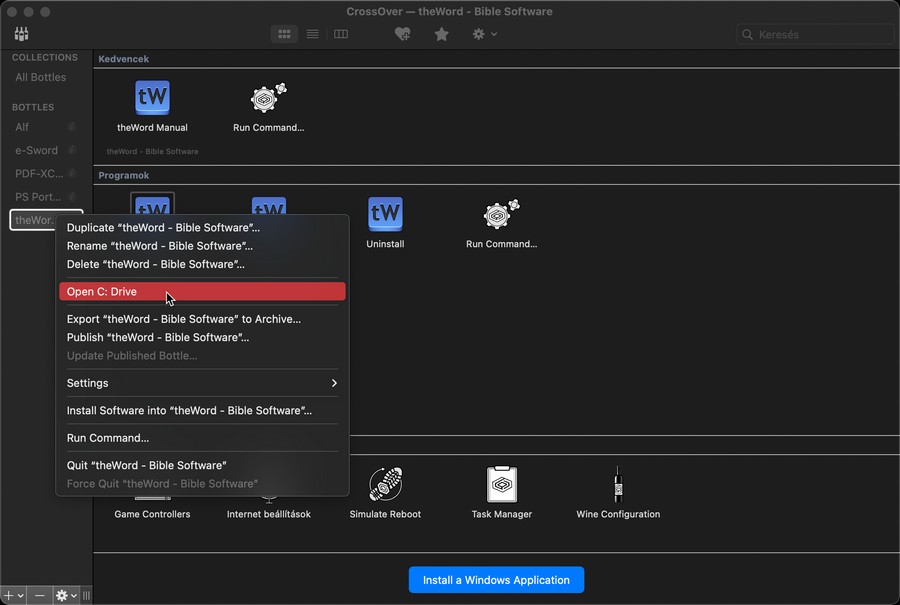Open theWord Manual launcher icon
900x605 pixels.
[152, 98]
